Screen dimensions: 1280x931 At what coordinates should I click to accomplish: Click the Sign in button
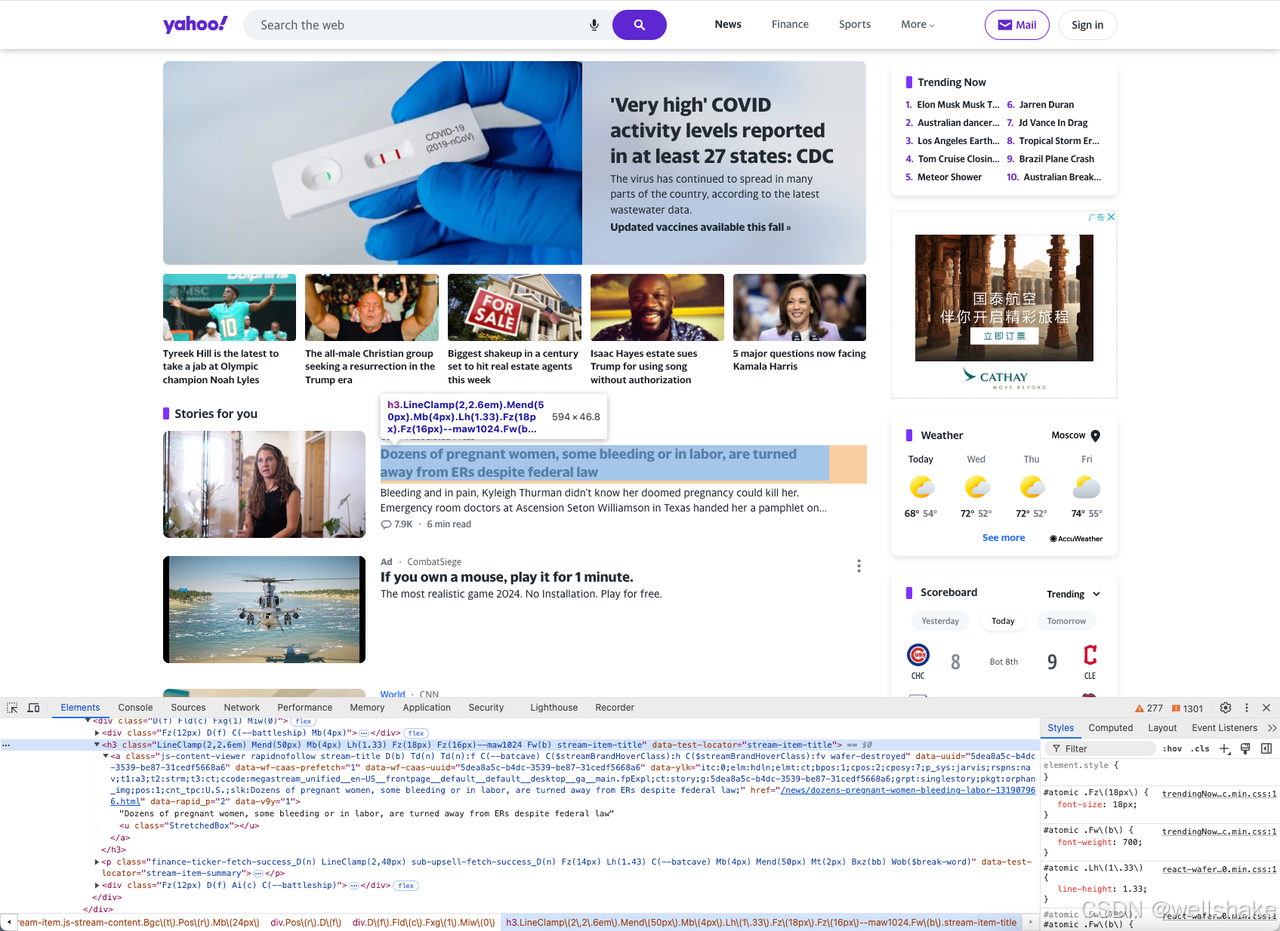point(1087,25)
